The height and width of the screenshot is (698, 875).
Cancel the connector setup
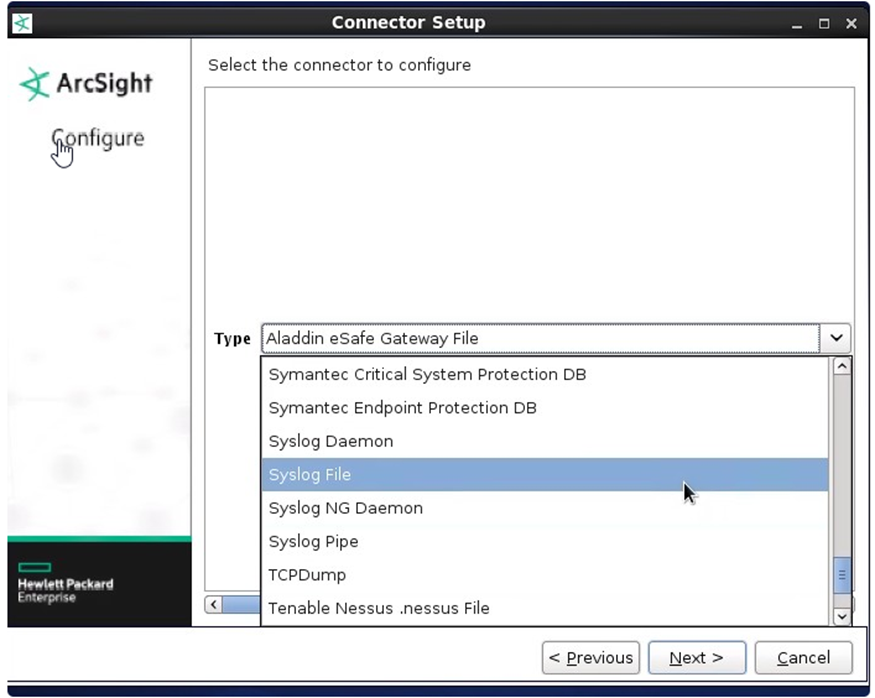click(x=803, y=657)
